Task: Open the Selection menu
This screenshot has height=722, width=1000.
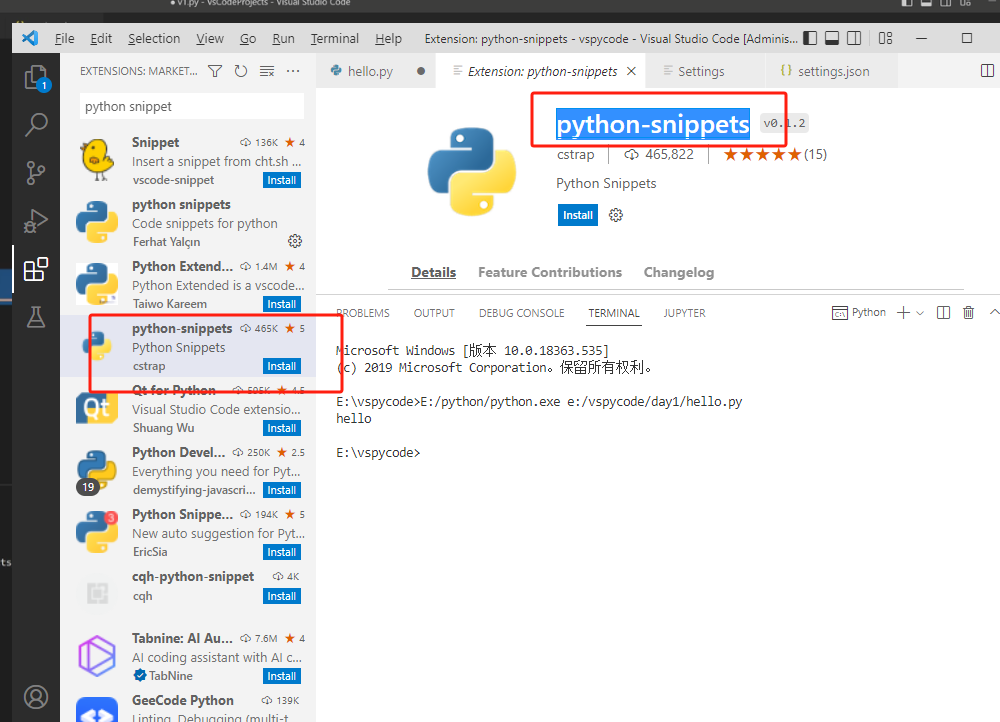Action: point(154,38)
